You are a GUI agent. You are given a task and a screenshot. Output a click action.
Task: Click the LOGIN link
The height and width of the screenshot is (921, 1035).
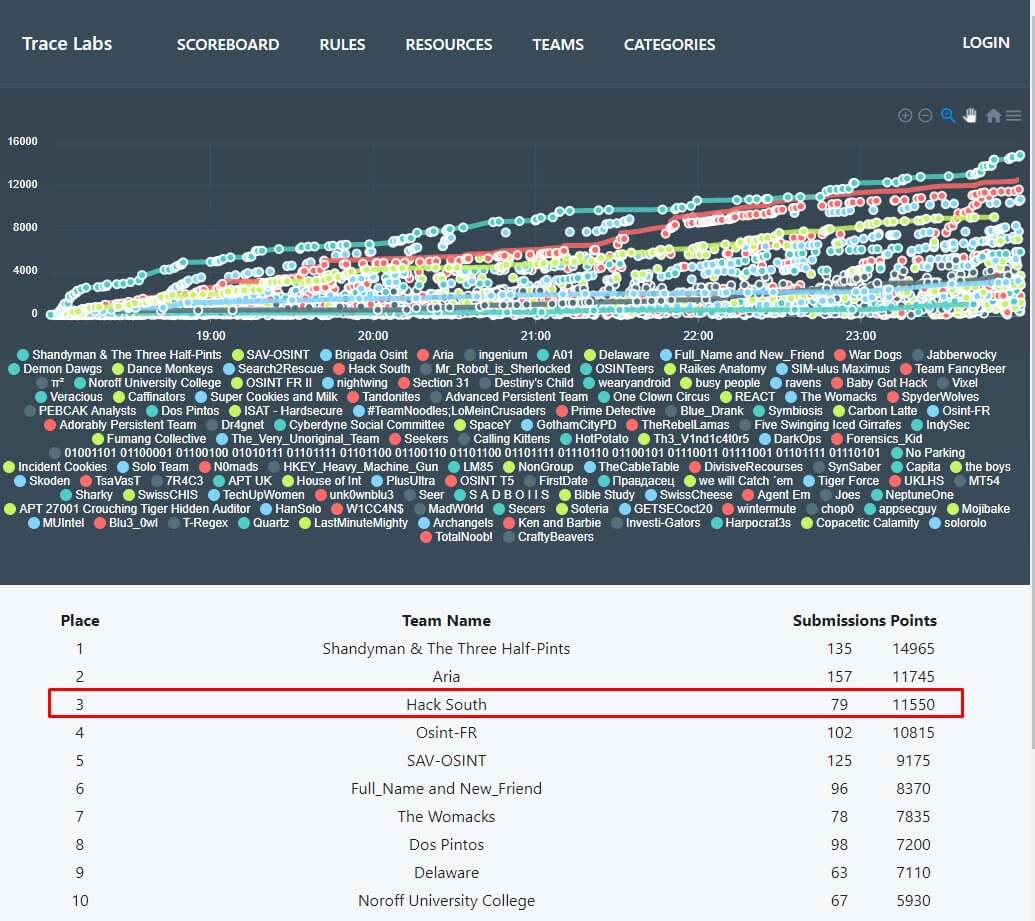click(985, 42)
